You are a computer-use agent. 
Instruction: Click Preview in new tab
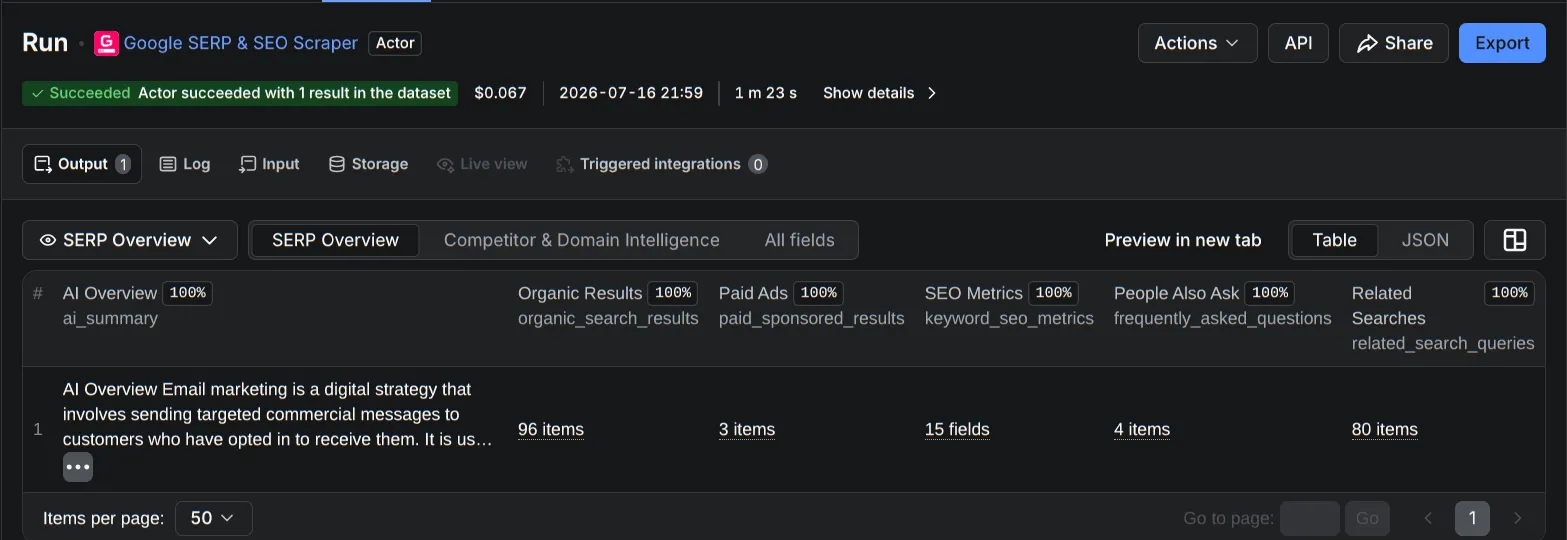[1183, 240]
